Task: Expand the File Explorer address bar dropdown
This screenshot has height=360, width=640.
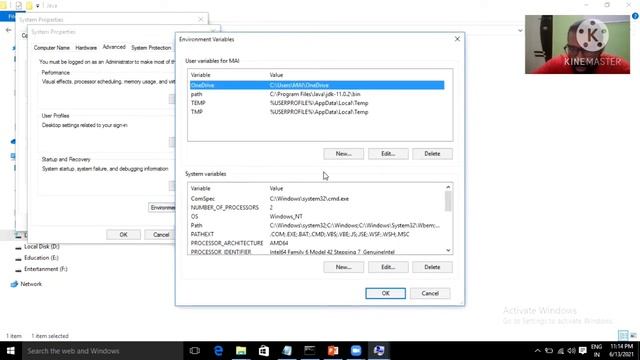Action: (x=520, y=30)
